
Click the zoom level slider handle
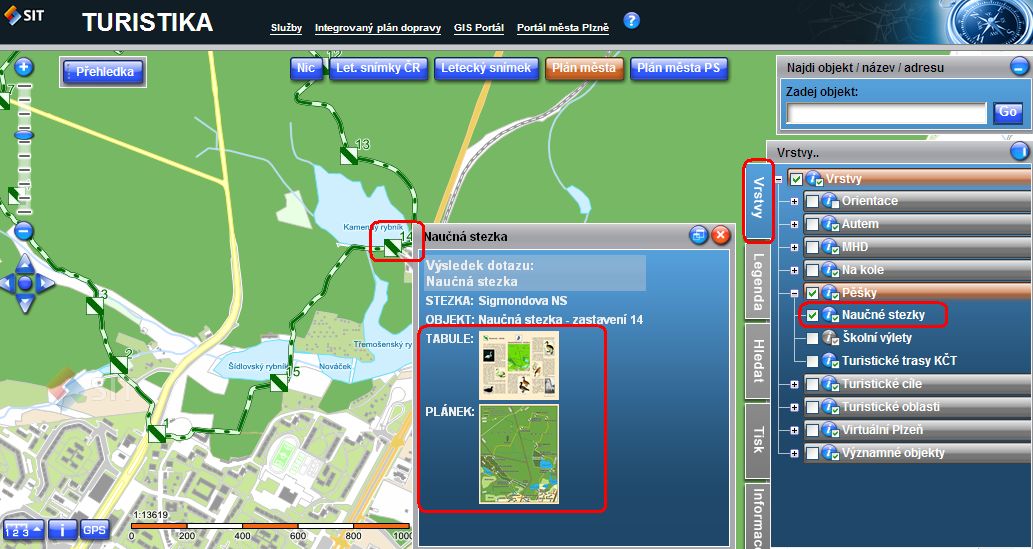click(x=24, y=134)
